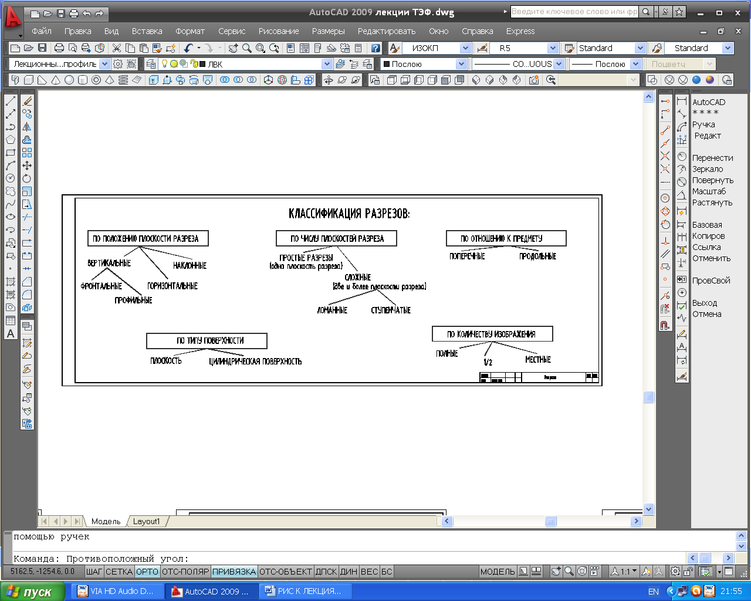Click the Zoom Realtime magnifier icon
The image size is (751, 601).
pyautogui.click(x=247, y=48)
